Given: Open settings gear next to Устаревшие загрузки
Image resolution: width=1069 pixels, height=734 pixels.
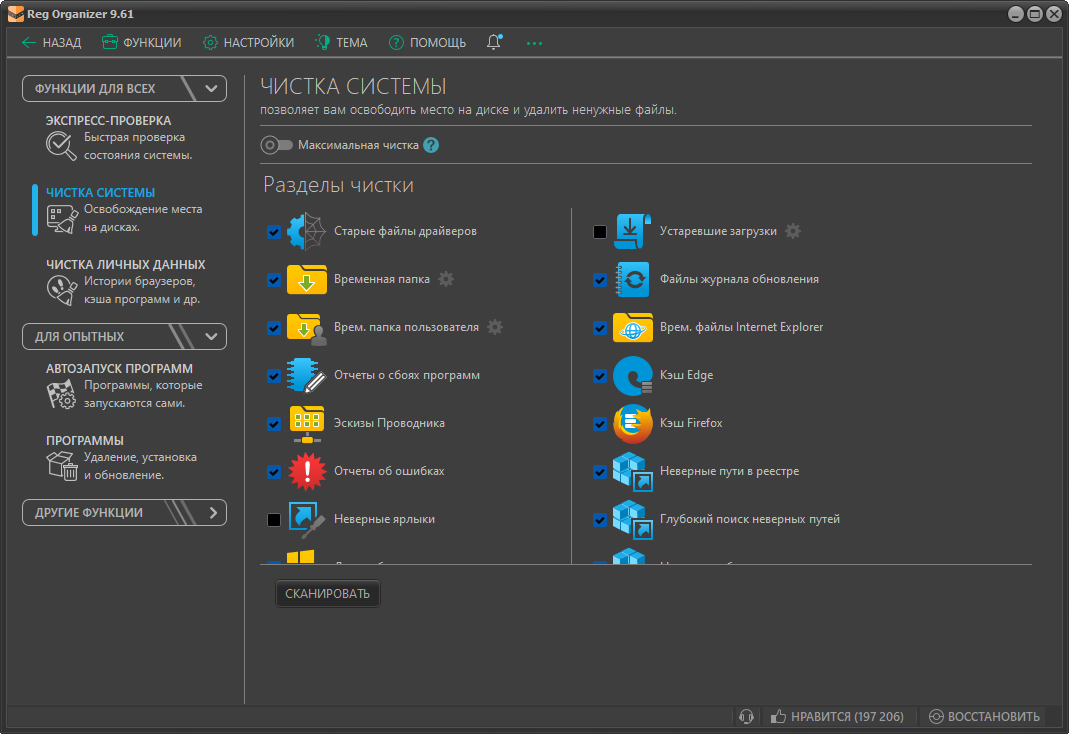Looking at the screenshot, I should [793, 231].
